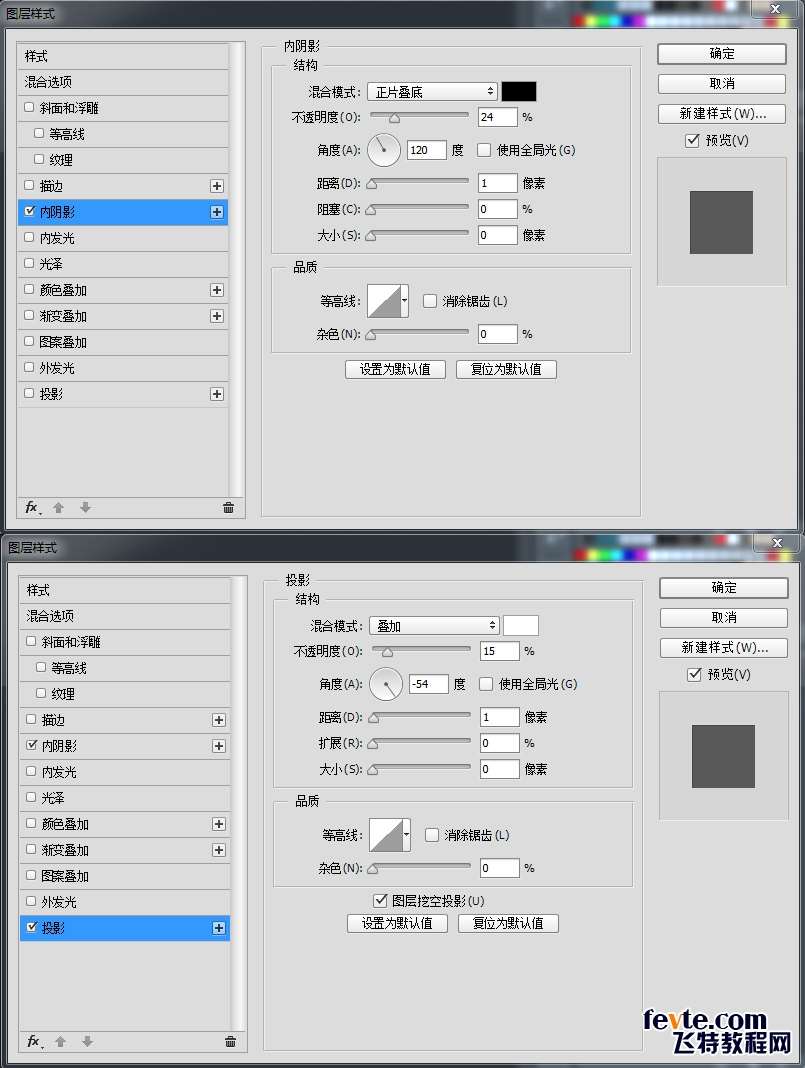Add another 颜色叠加 effect in upper dialog
The height and width of the screenshot is (1068, 805).
coord(217,290)
